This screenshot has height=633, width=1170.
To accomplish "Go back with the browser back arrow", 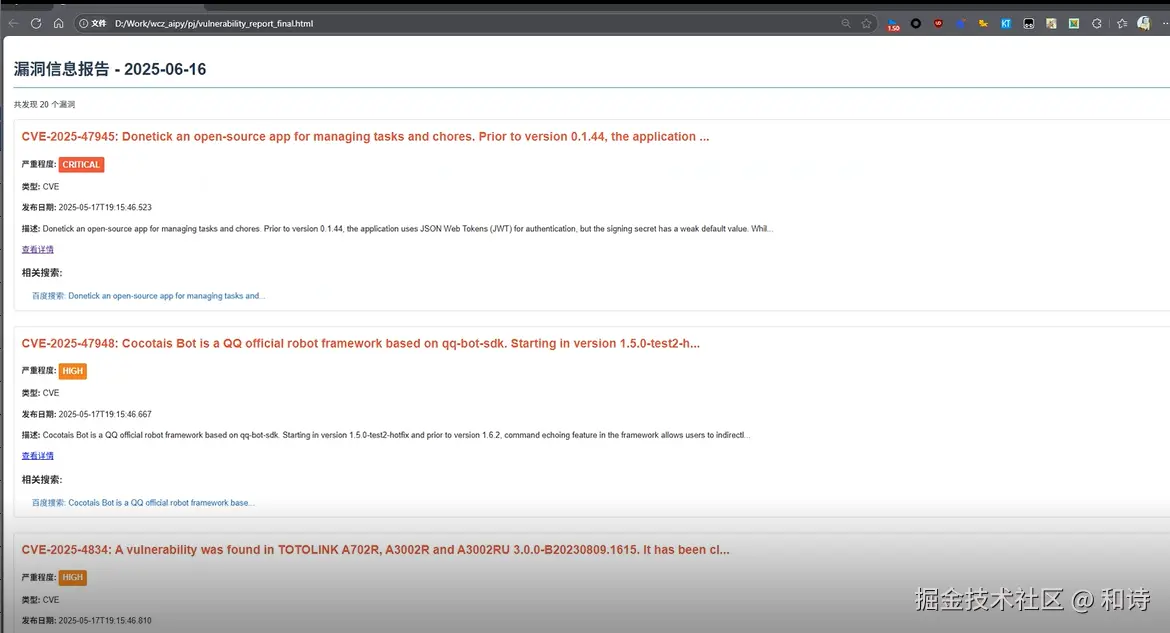I will coord(13,24).
